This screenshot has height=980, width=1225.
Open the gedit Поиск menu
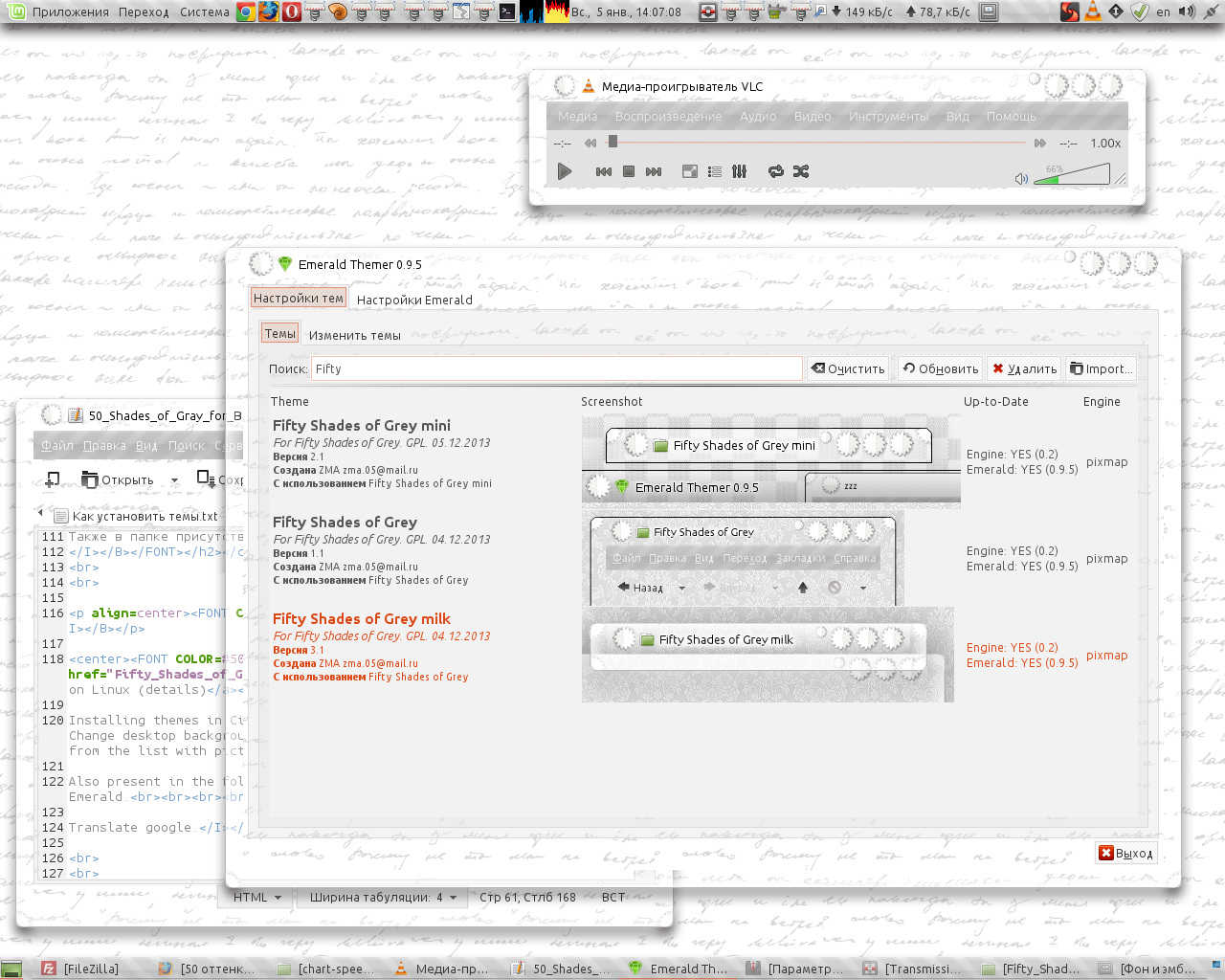click(x=187, y=446)
